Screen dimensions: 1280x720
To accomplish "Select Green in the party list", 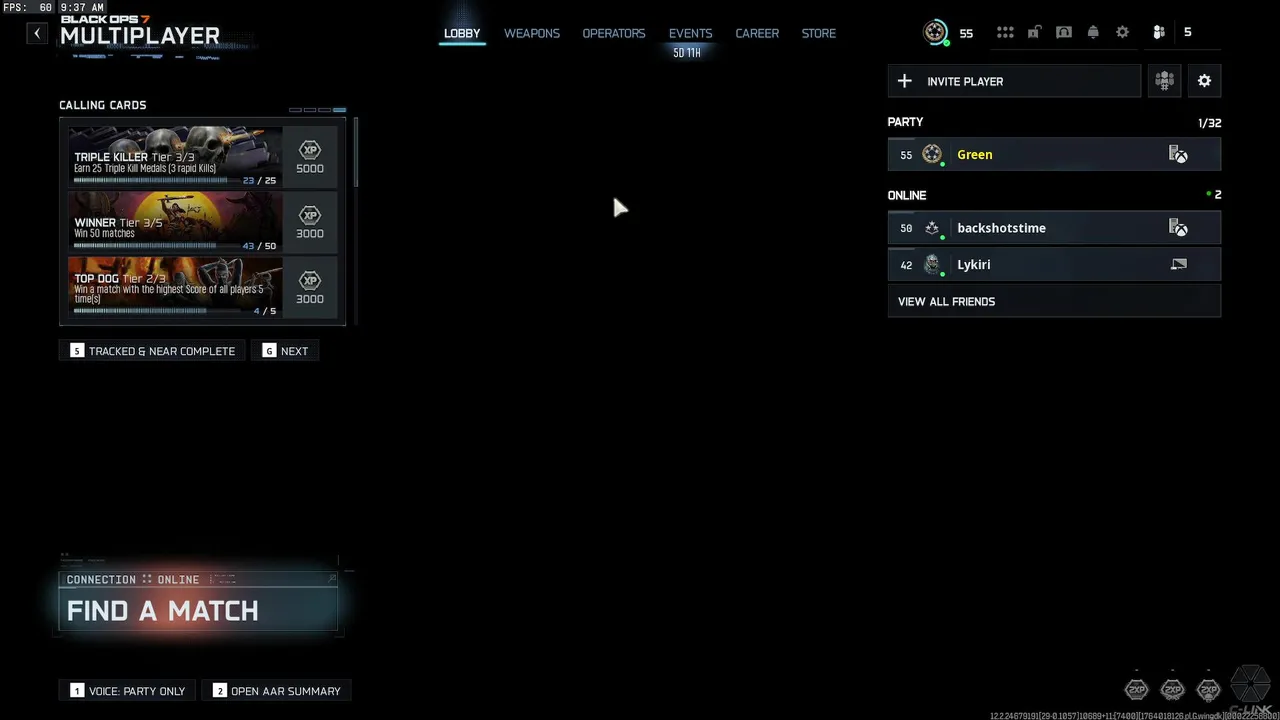I will pyautogui.click(x=1054, y=154).
